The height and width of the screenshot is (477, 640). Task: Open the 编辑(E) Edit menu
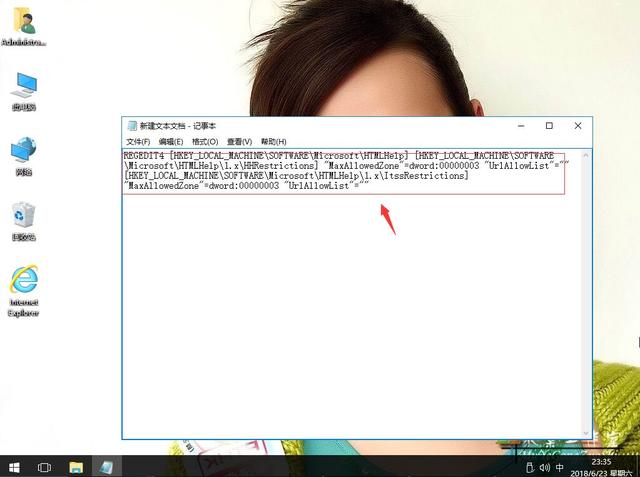171,142
